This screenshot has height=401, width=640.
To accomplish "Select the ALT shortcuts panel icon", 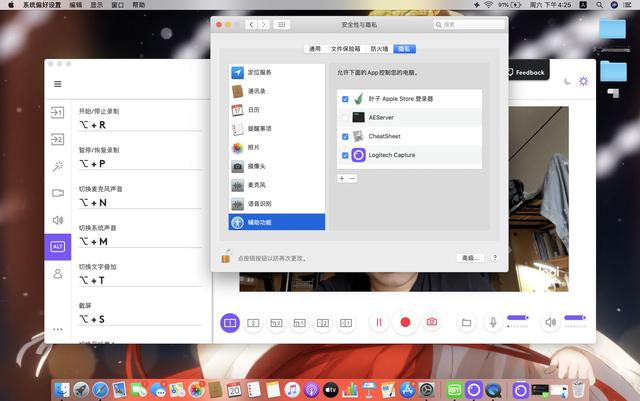I will pos(58,247).
